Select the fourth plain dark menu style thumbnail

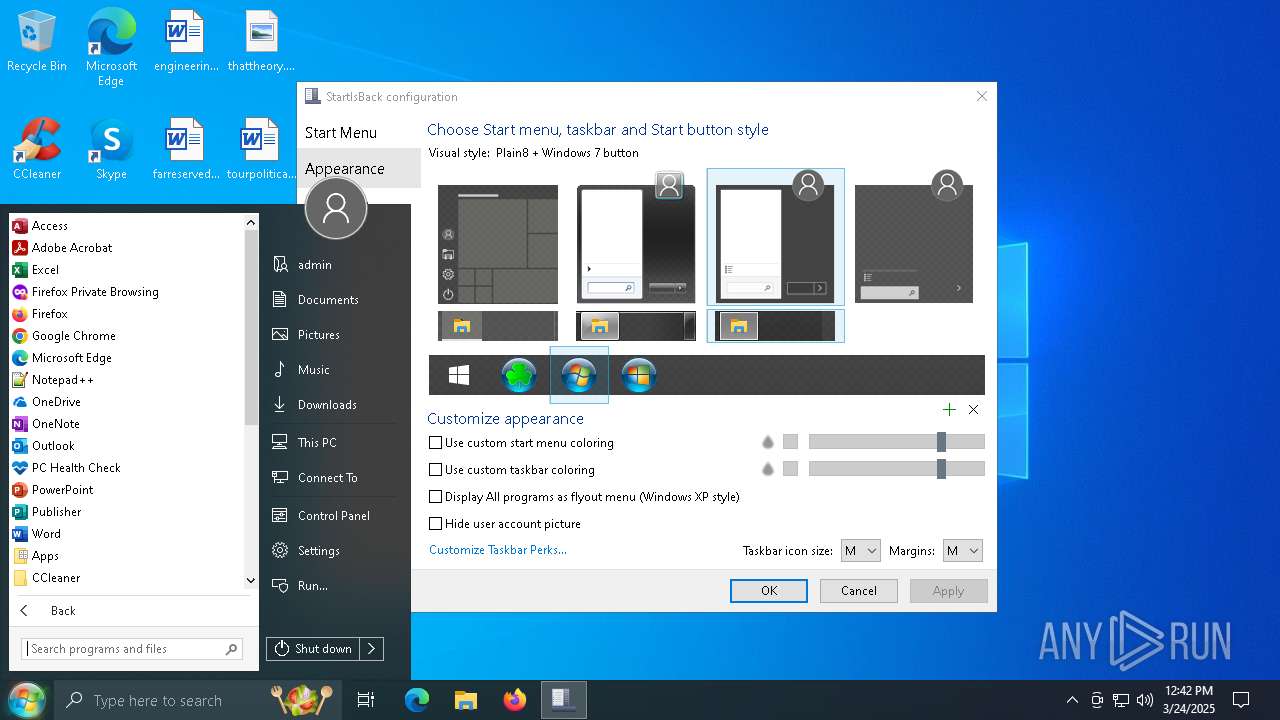coord(914,244)
